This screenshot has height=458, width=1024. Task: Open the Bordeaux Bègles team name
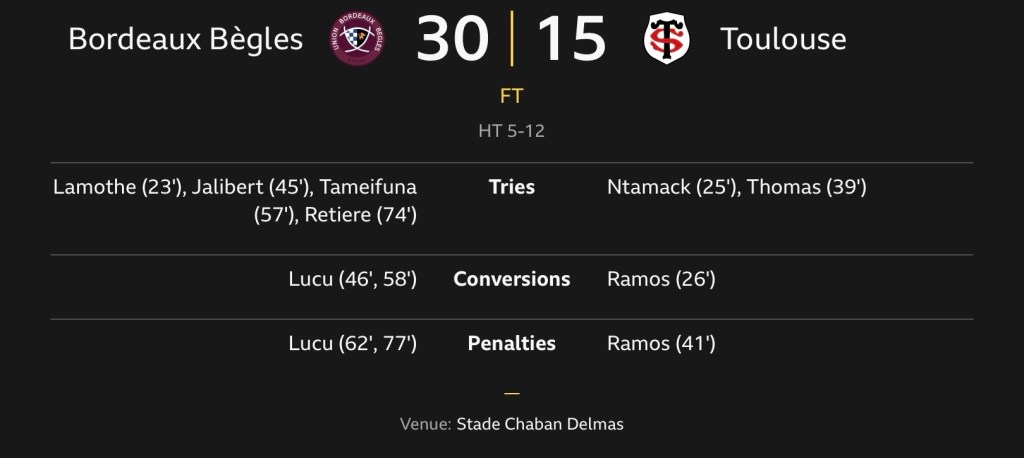coord(185,40)
